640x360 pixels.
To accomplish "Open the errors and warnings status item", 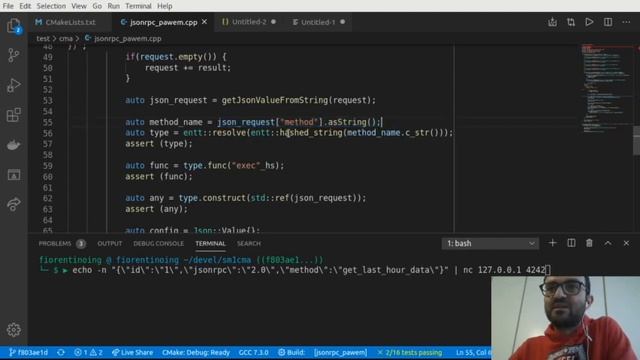I will 88,352.
